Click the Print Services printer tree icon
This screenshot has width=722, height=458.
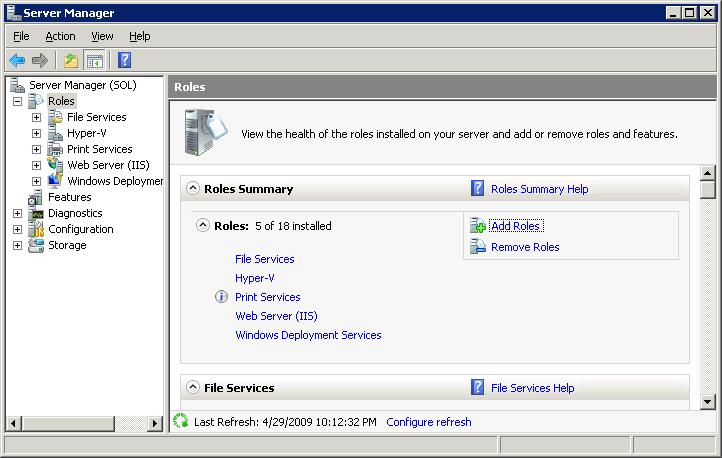[x=55, y=149]
